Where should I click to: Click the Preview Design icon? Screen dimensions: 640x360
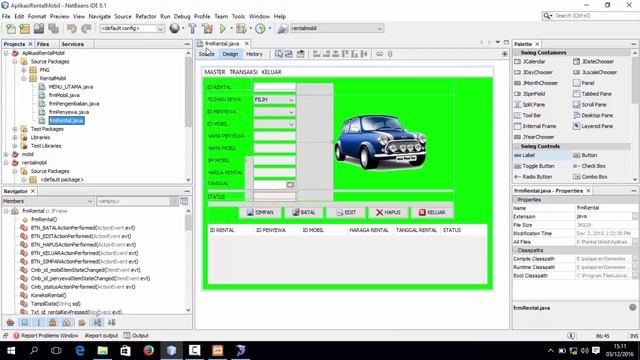[300, 54]
